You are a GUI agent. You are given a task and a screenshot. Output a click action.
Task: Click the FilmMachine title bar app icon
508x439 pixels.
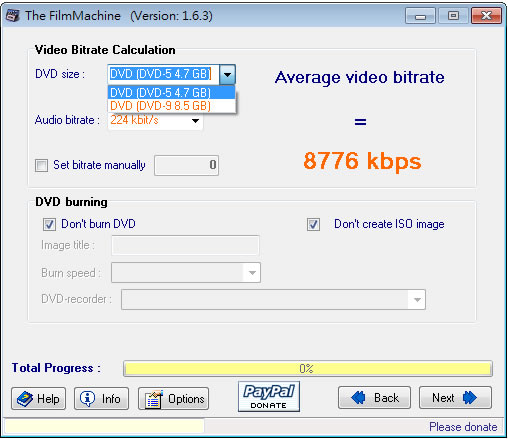pos(13,15)
